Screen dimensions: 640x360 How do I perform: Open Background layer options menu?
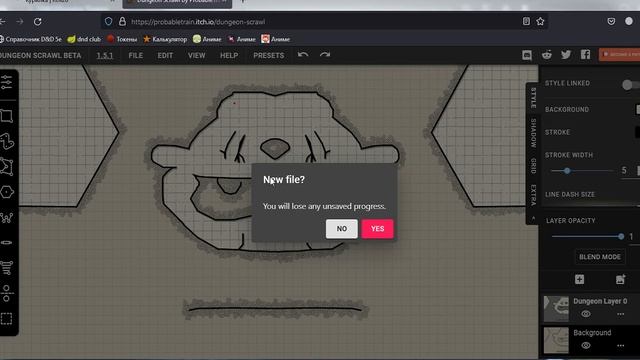click(620, 345)
